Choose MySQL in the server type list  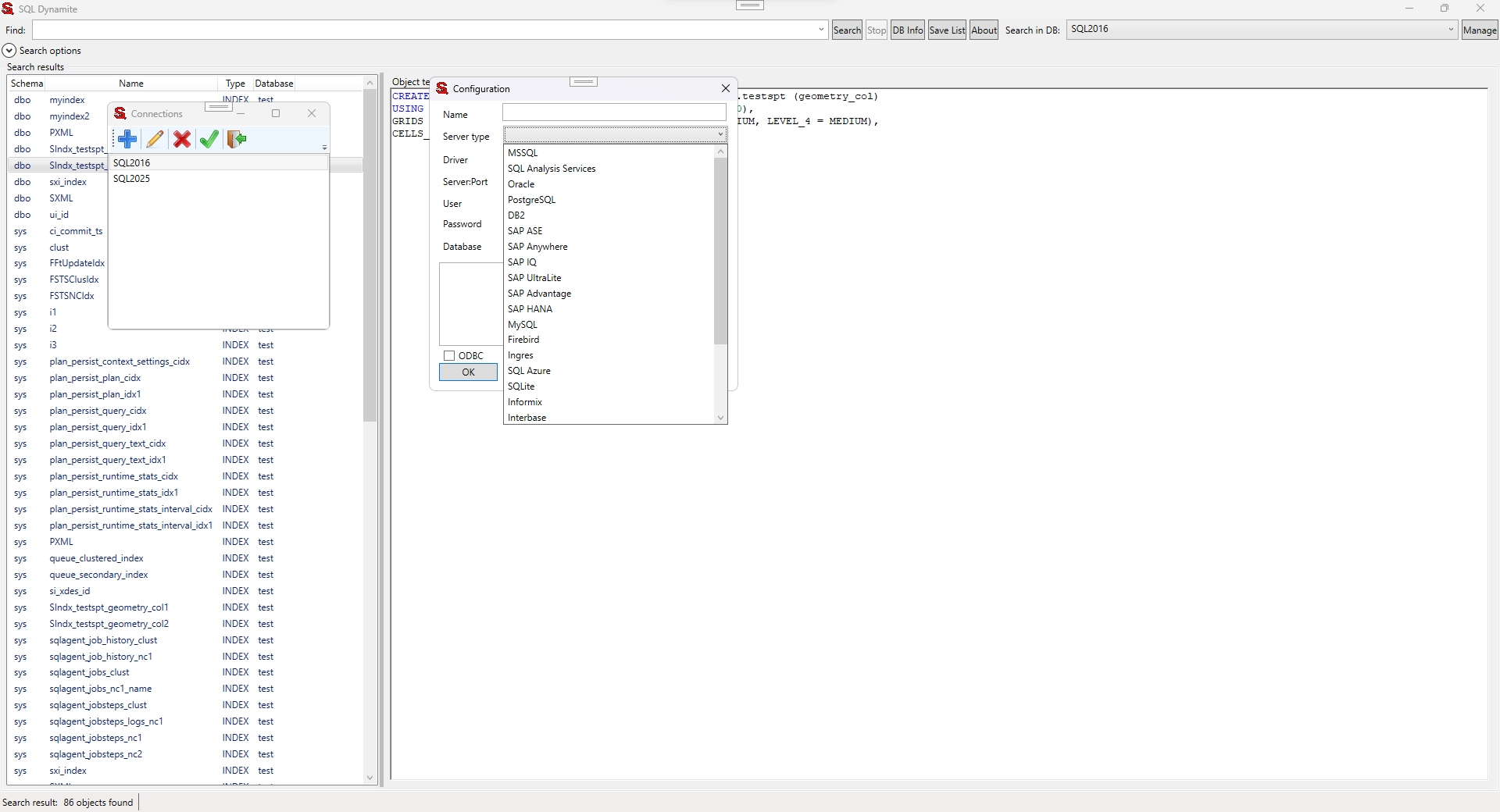coord(522,325)
